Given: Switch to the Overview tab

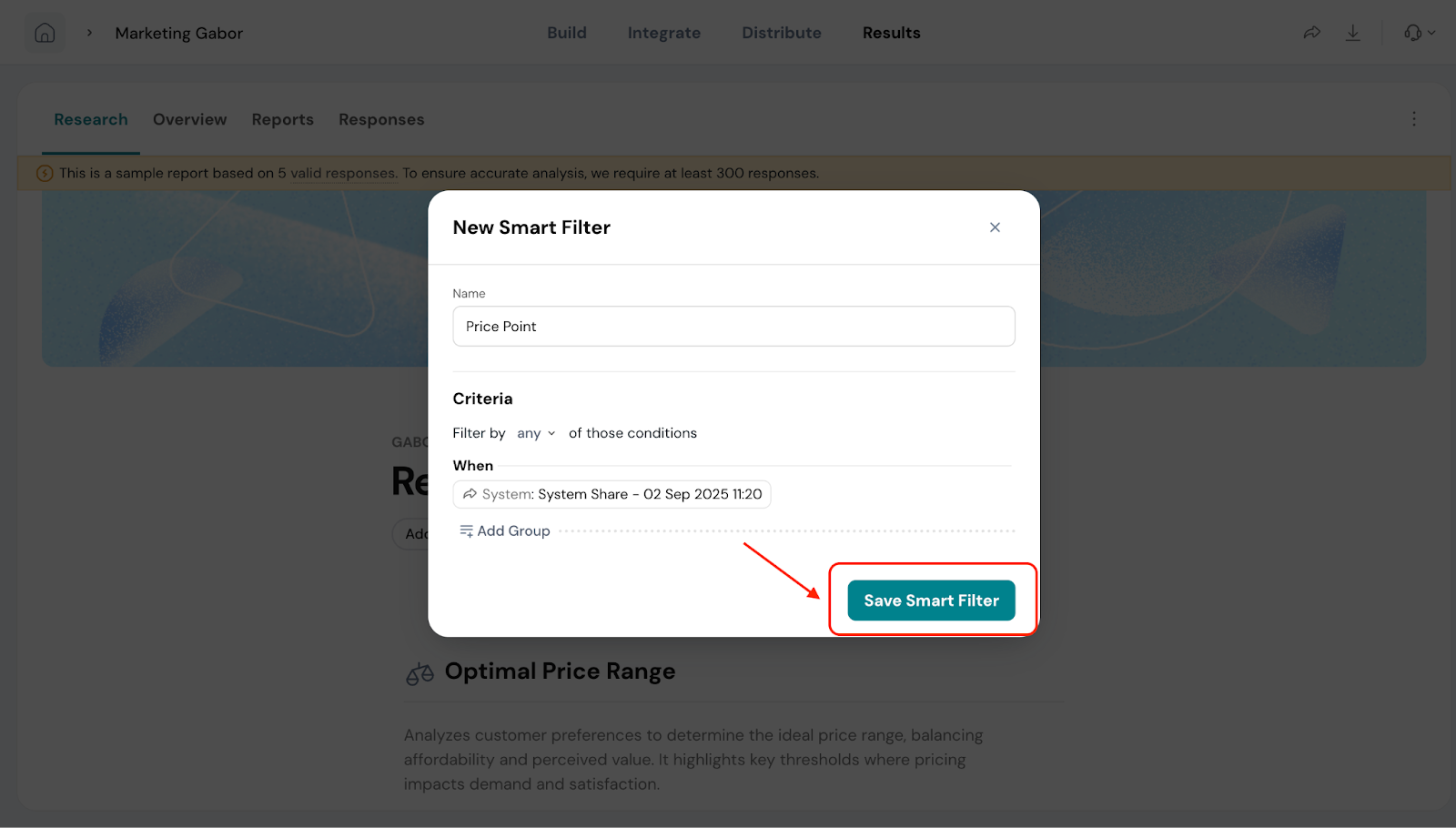Looking at the screenshot, I should (x=189, y=119).
